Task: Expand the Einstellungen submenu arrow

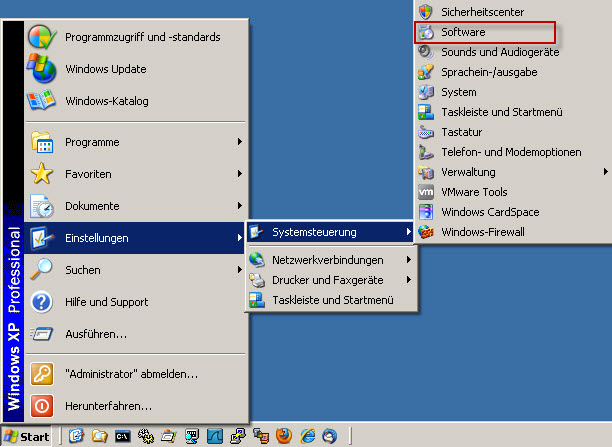Action: coord(240,238)
